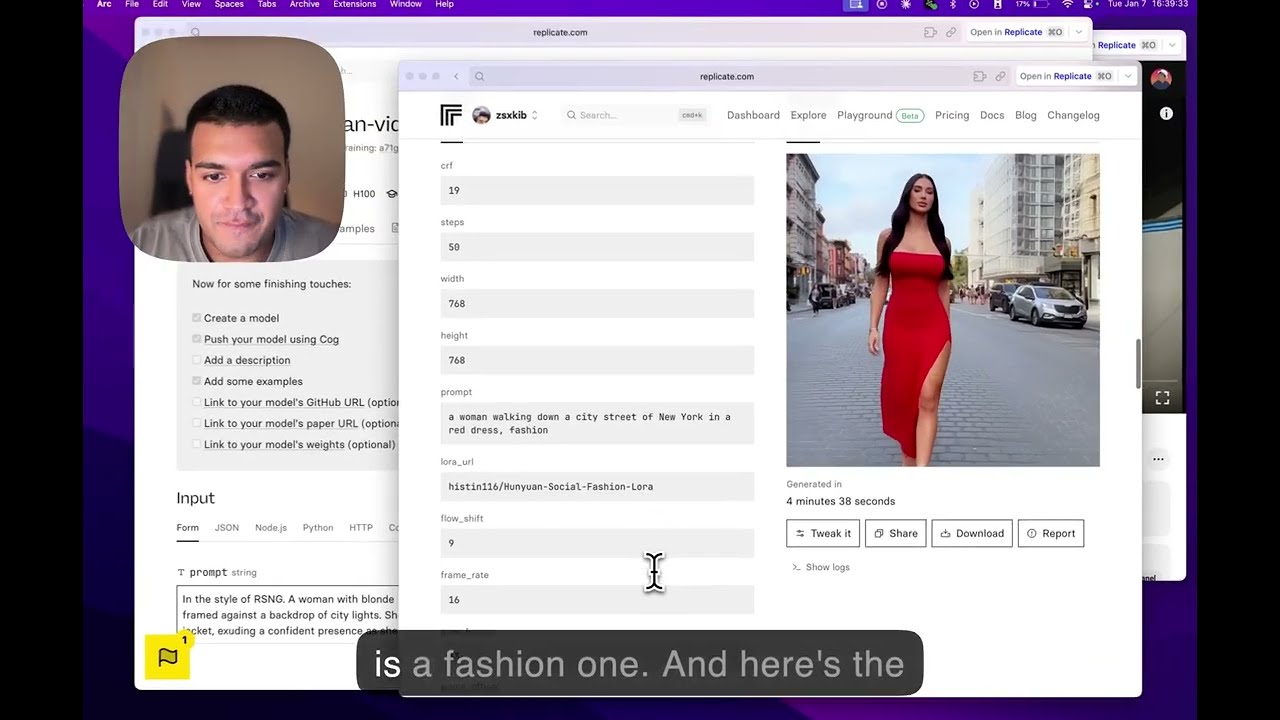Copy link icon in front window address bar
The height and width of the screenshot is (720, 1280).
[1000, 76]
